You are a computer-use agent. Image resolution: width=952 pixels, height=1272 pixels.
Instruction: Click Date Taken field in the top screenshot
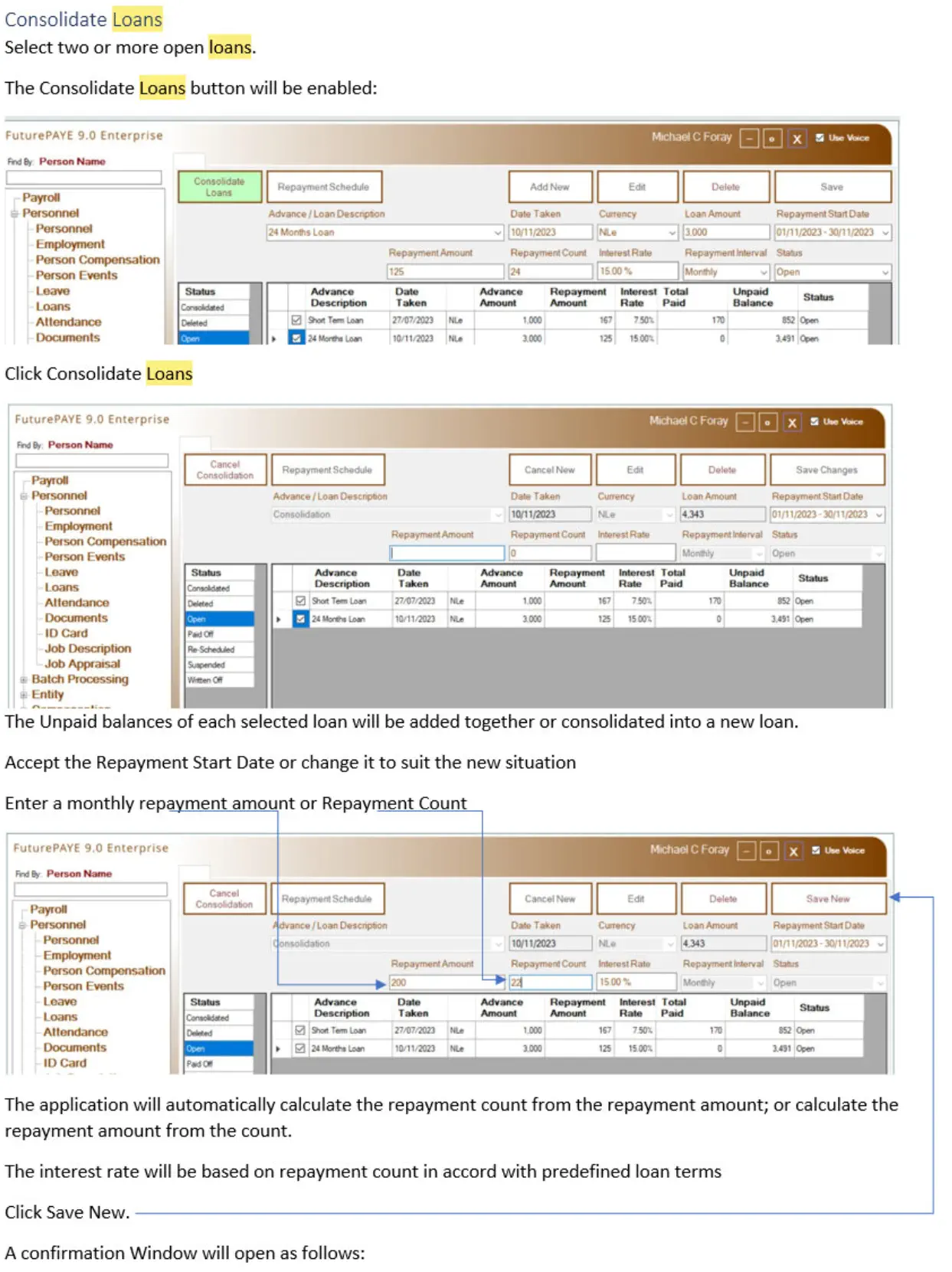(x=551, y=232)
